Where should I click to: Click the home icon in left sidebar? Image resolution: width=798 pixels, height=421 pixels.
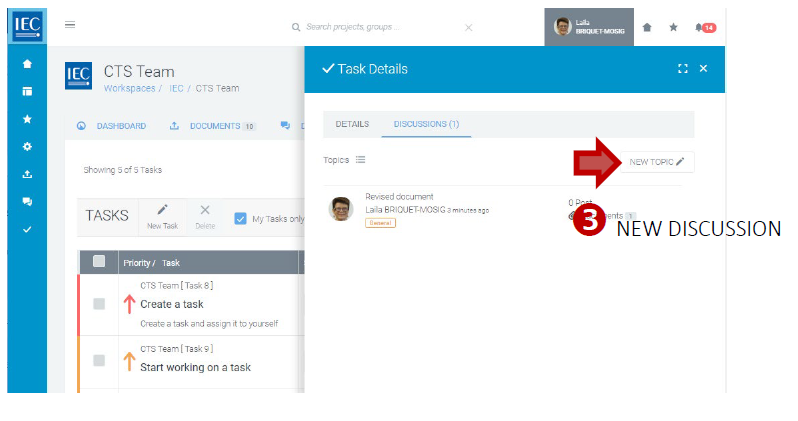point(27,64)
